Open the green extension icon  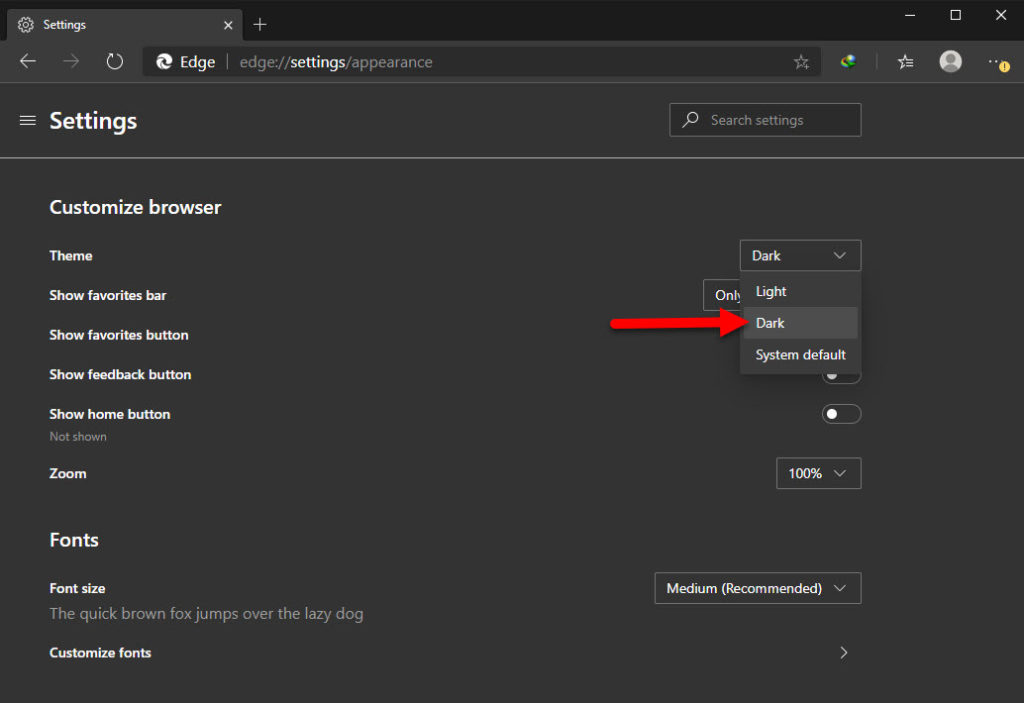coord(848,61)
